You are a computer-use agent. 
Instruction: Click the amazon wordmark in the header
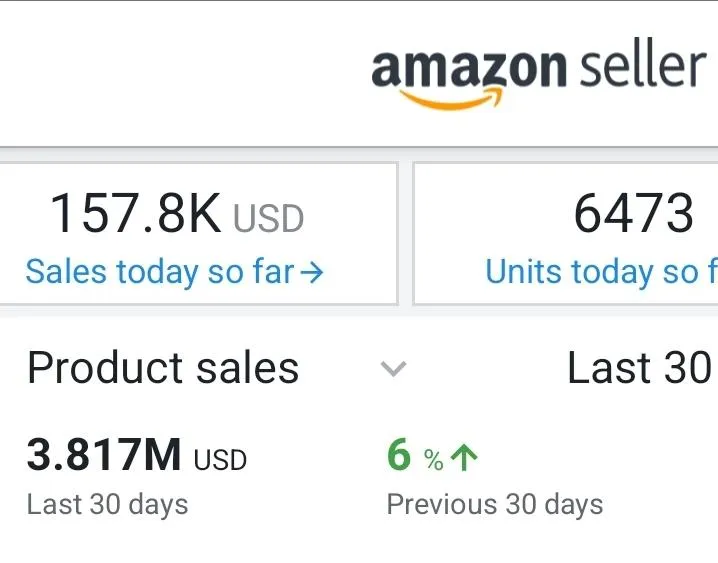coord(468,68)
